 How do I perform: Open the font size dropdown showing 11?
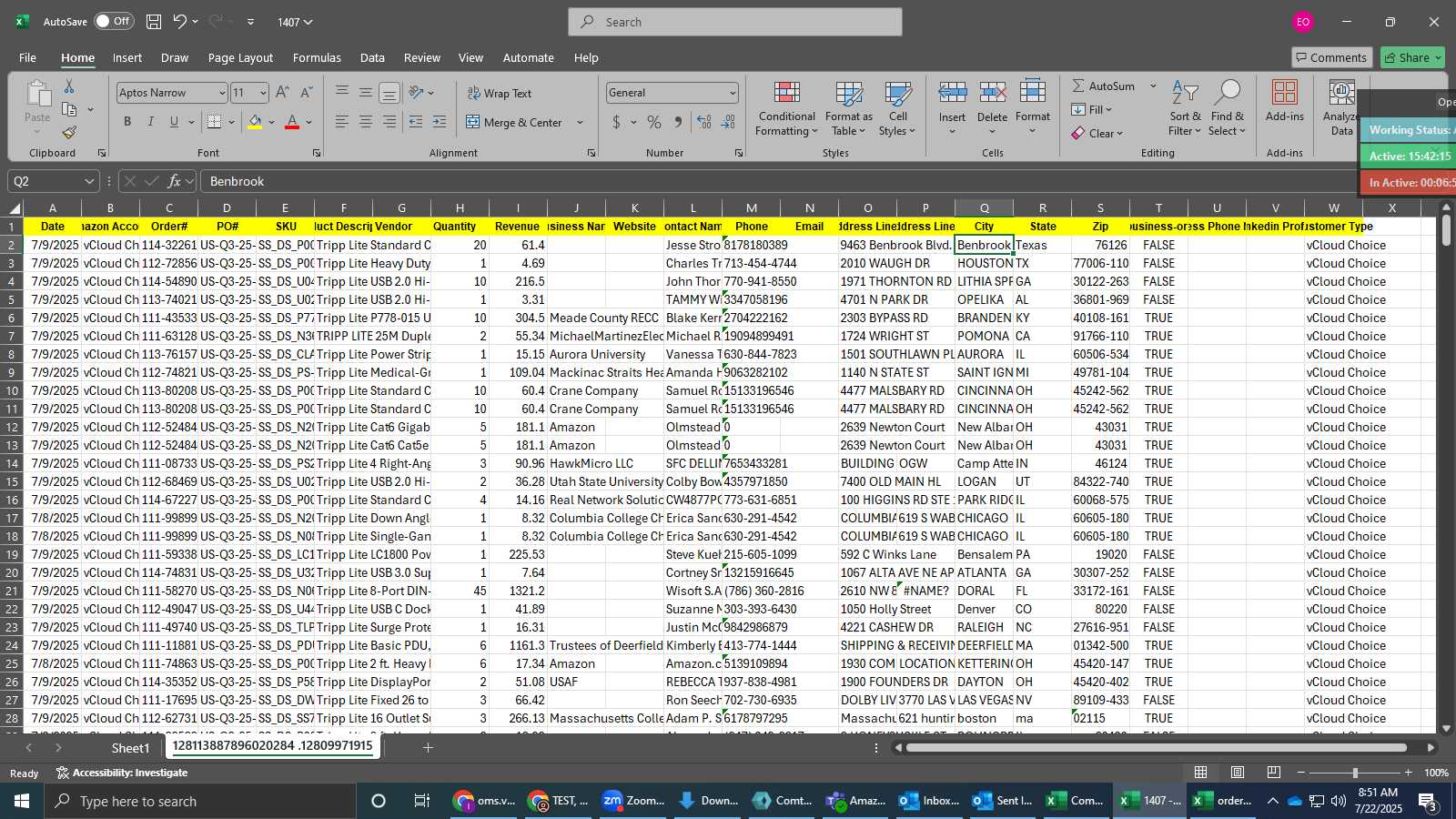tap(263, 93)
